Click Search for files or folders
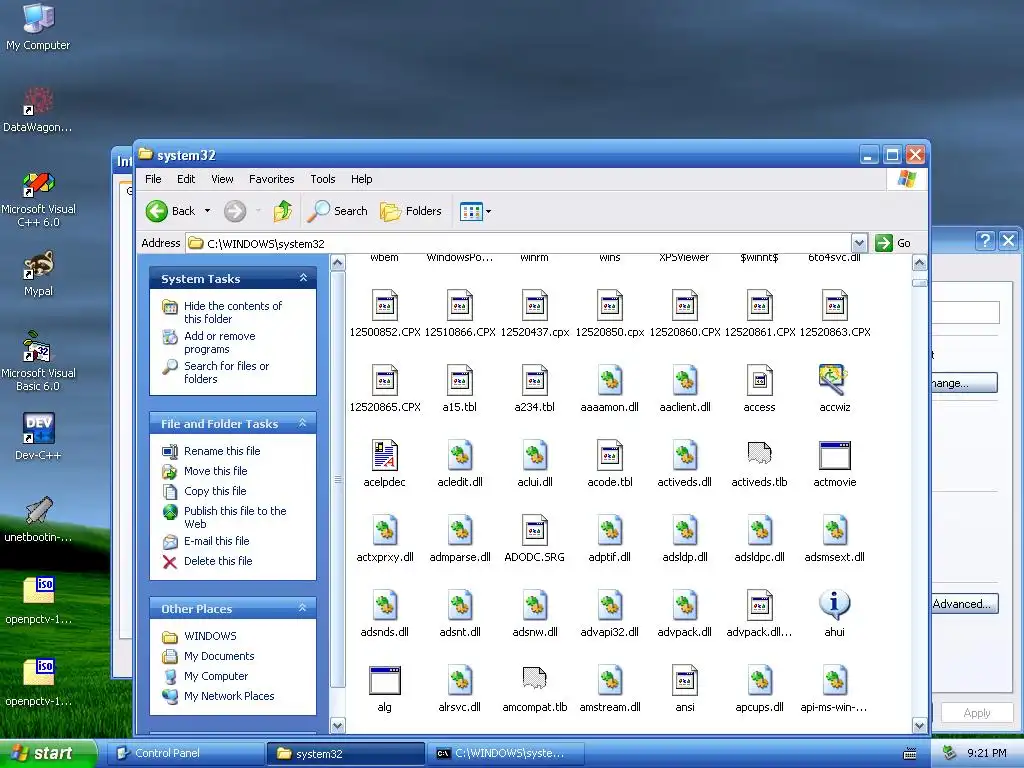The width and height of the screenshot is (1024, 768). point(226,372)
